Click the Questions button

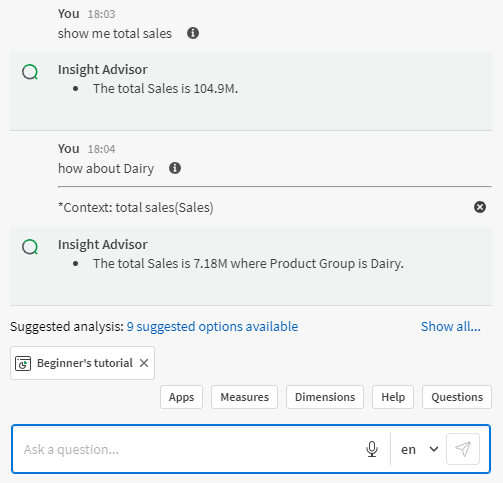[x=457, y=397]
